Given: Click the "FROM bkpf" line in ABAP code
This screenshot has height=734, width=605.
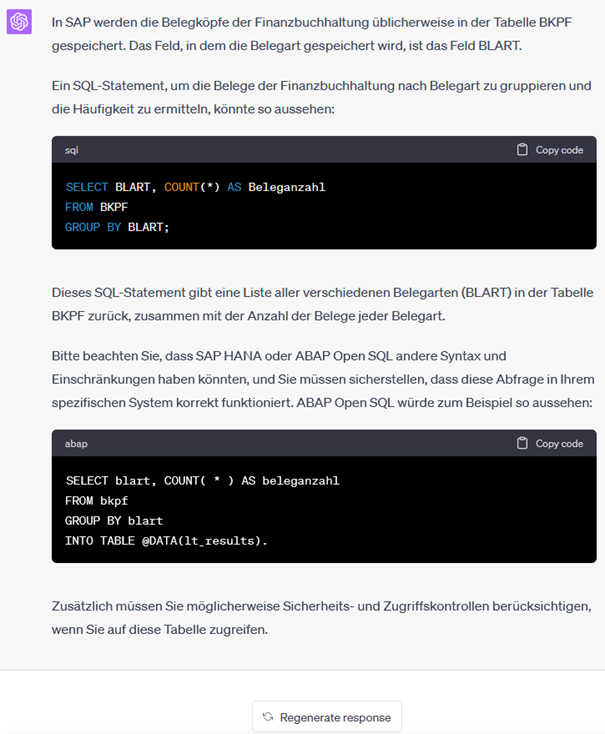Looking at the screenshot, I should (97, 500).
